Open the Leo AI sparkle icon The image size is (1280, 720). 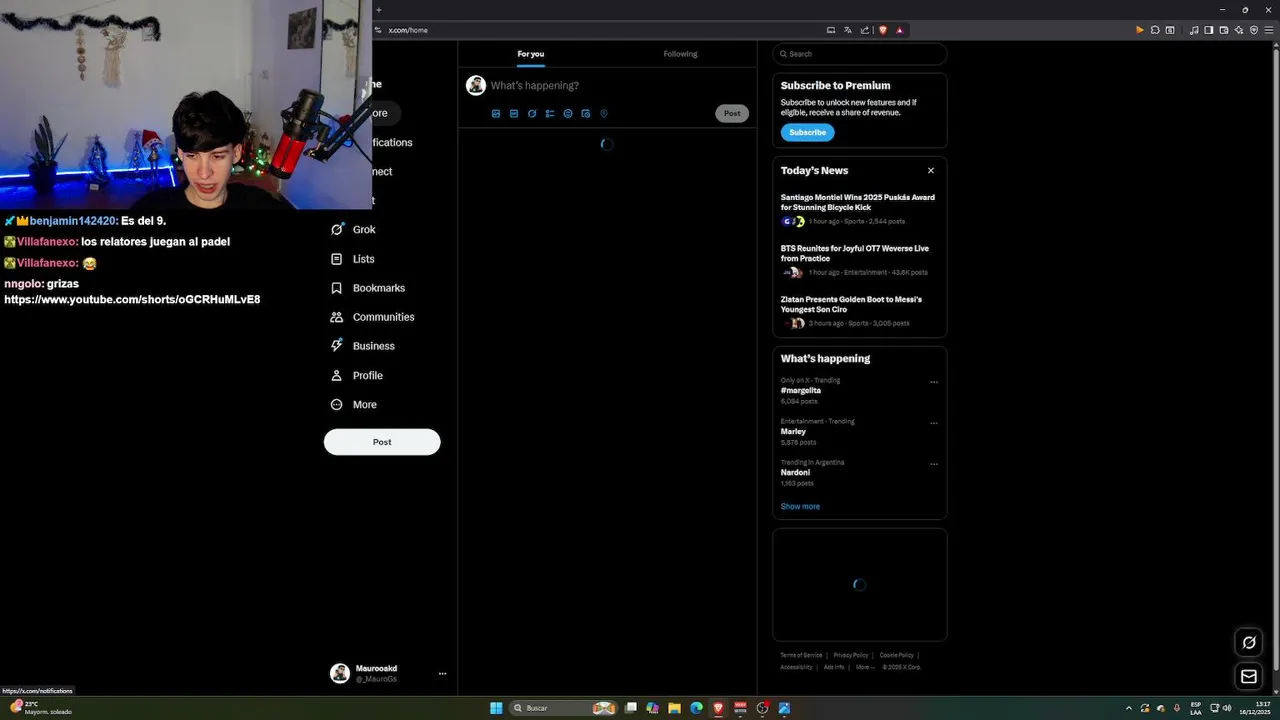(1239, 30)
